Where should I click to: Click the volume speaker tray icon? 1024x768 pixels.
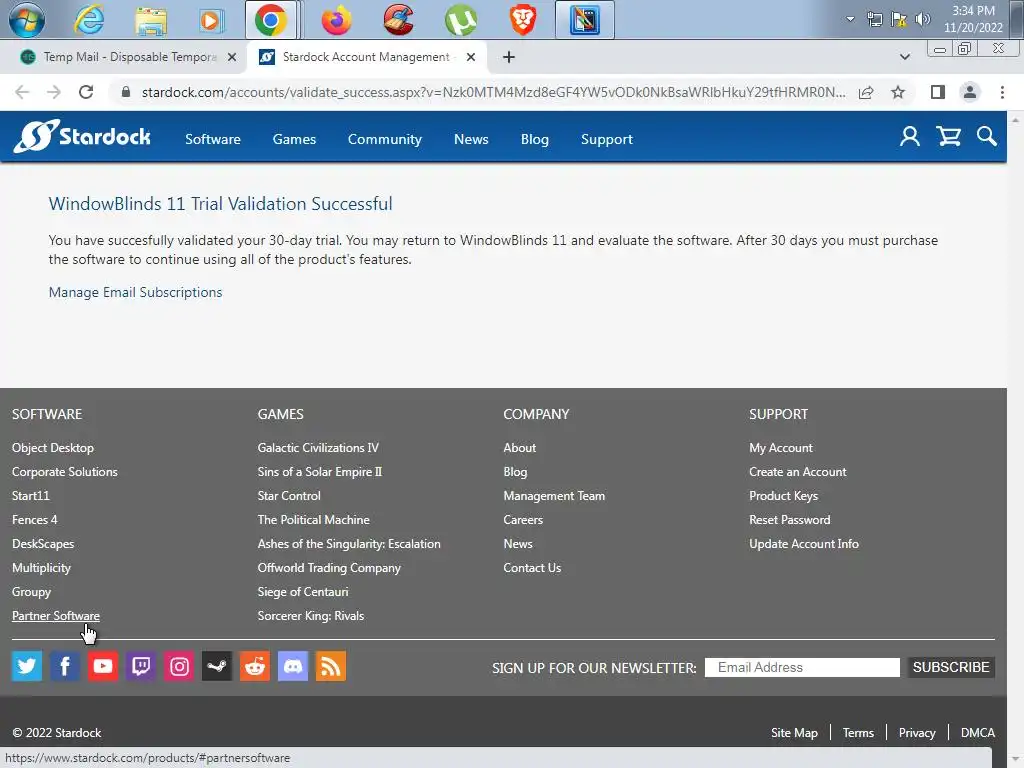coord(923,19)
